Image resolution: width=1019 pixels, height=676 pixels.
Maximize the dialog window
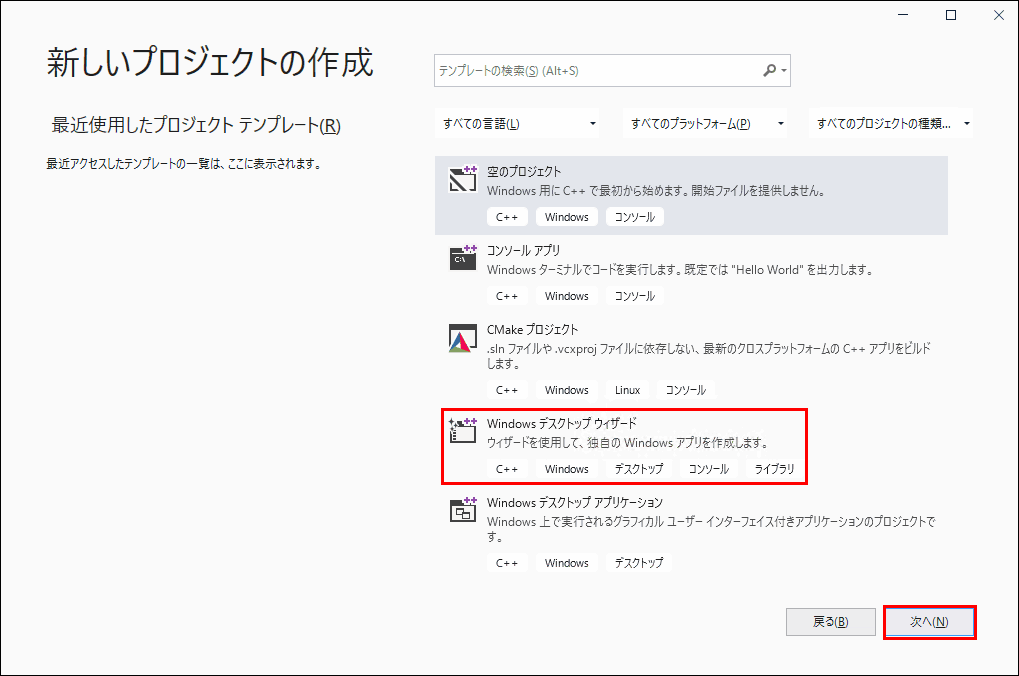coord(951,15)
